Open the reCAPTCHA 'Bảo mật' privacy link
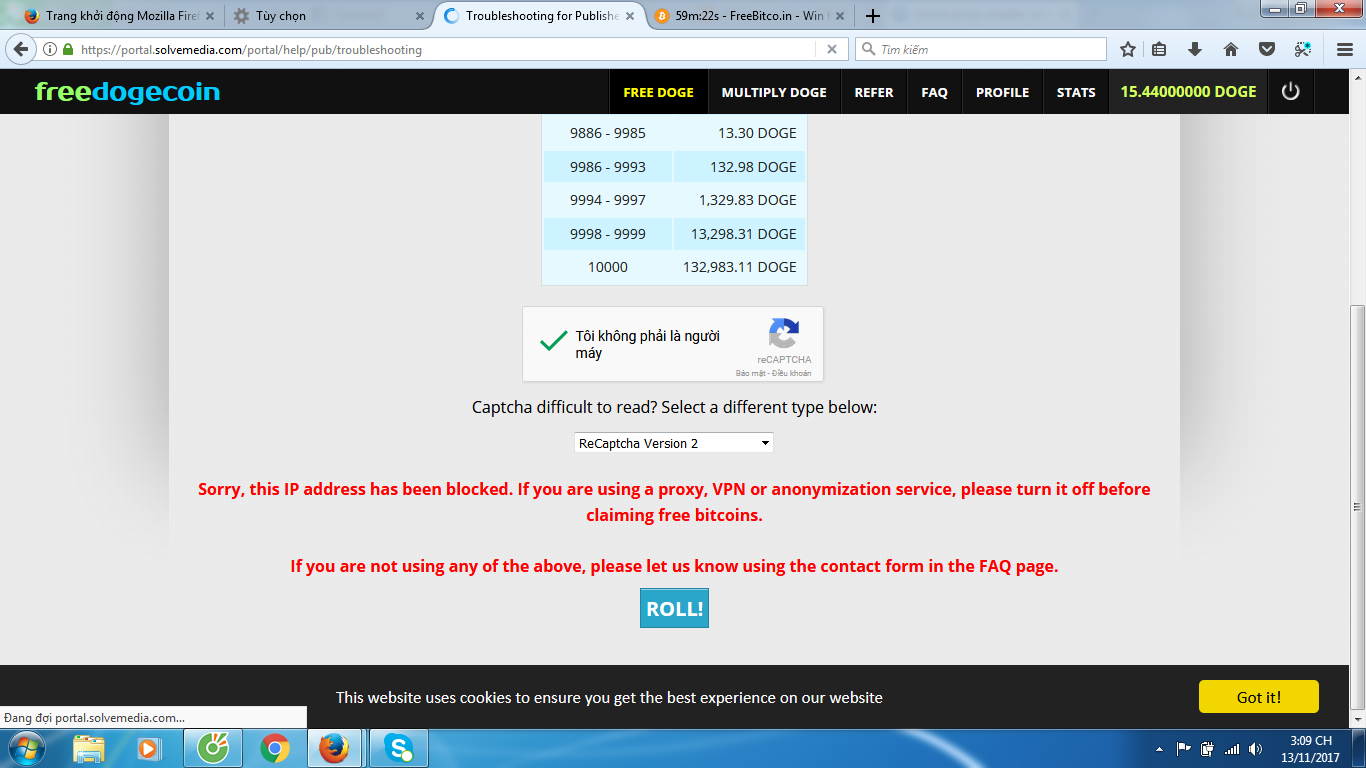 [x=751, y=373]
